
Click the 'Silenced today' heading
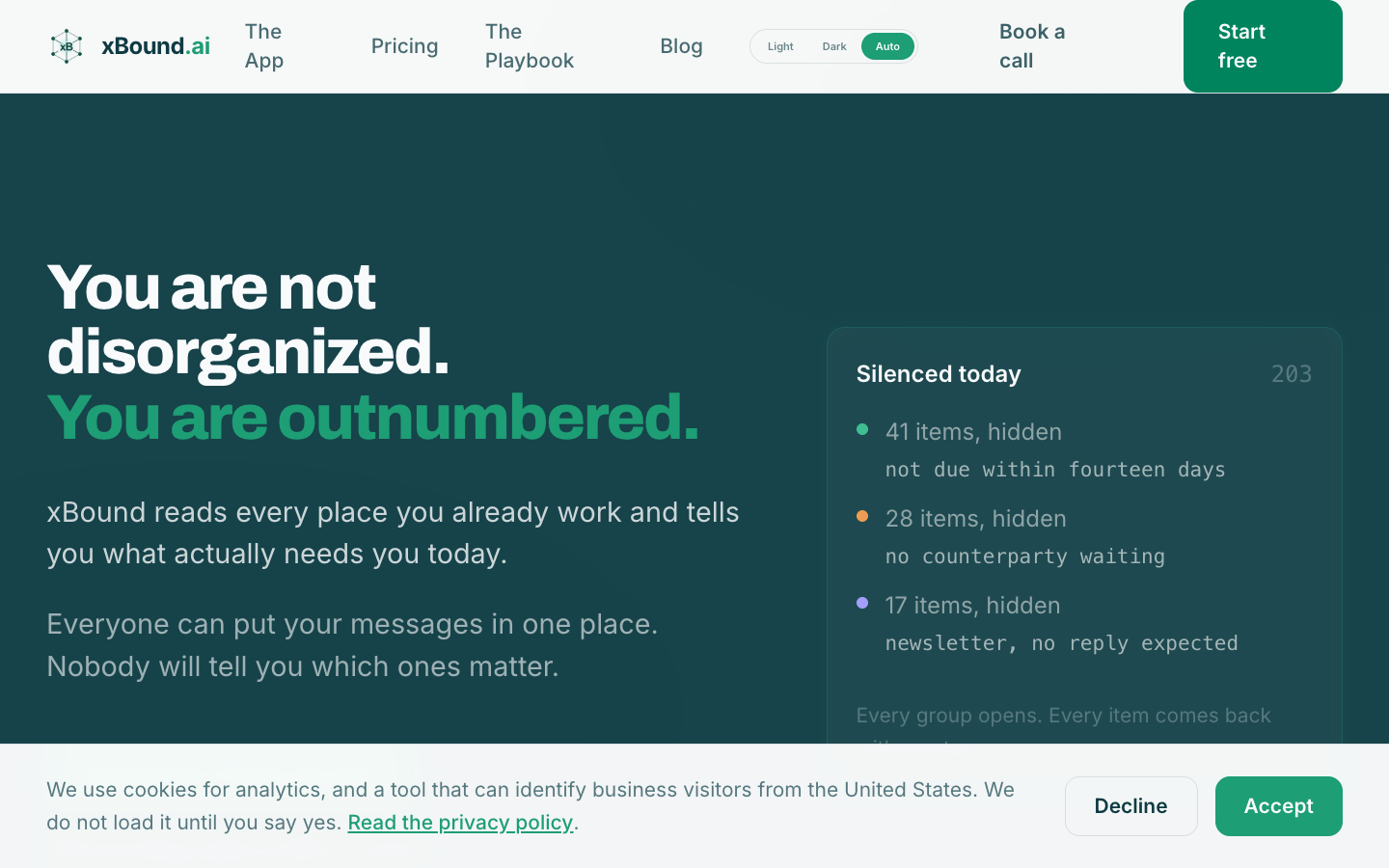click(x=939, y=374)
